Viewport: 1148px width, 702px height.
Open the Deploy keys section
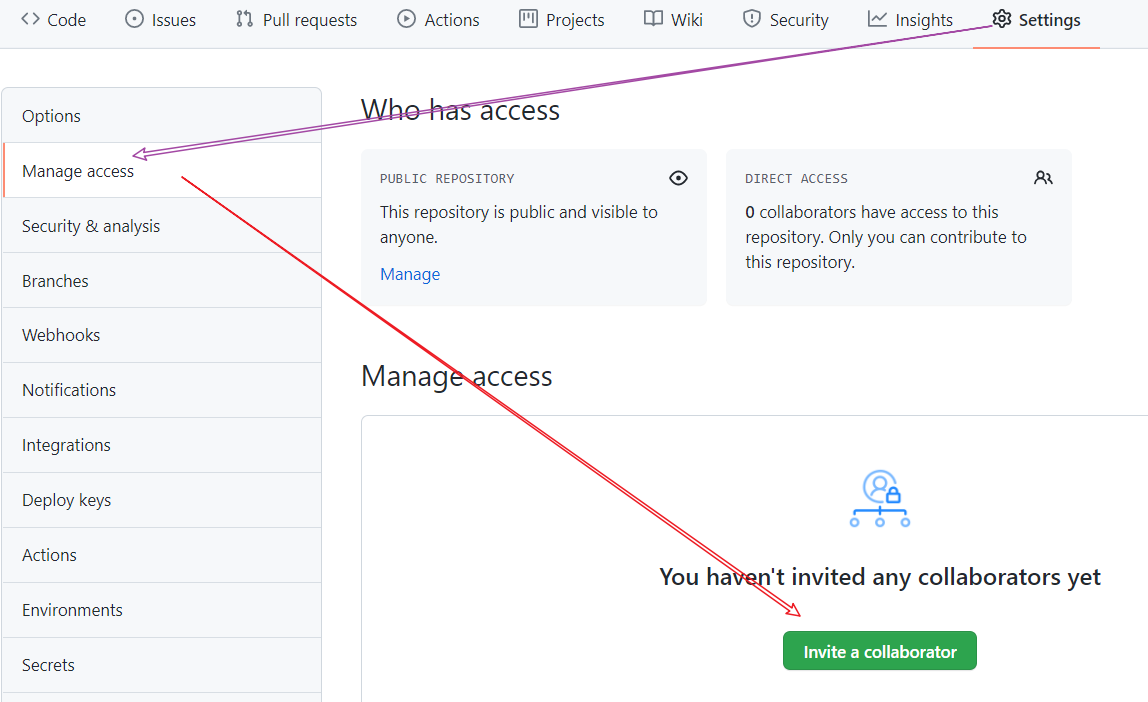coord(66,500)
